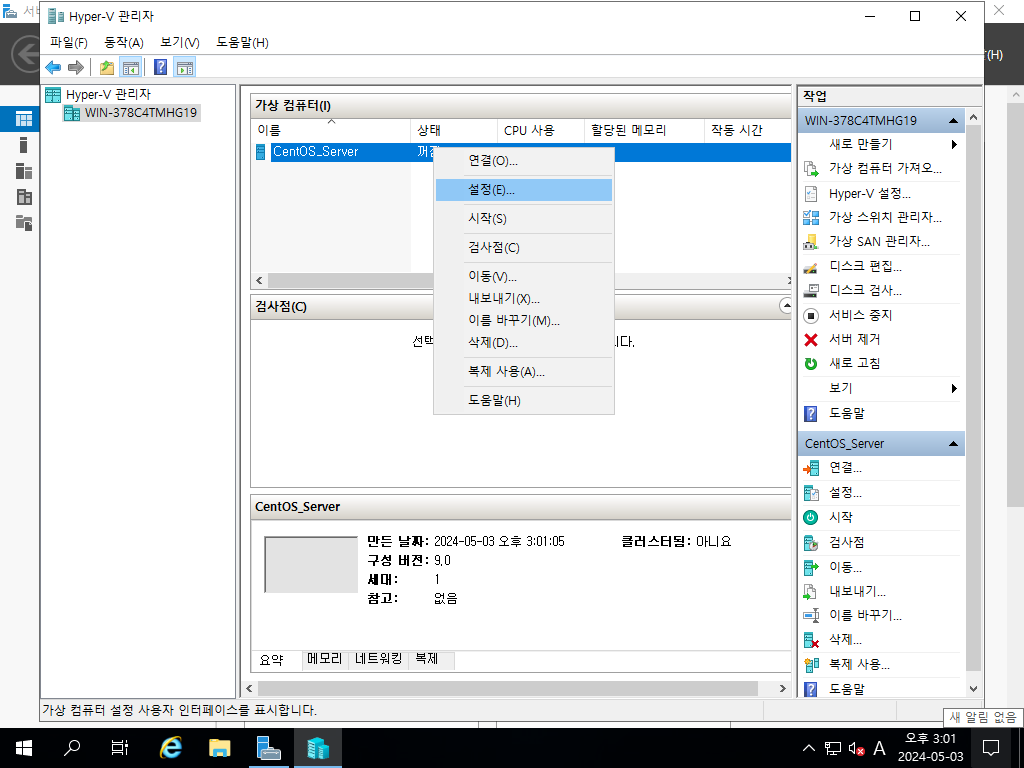1024x768 pixels.
Task: Open the 동작(A) menu
Action: (123, 42)
